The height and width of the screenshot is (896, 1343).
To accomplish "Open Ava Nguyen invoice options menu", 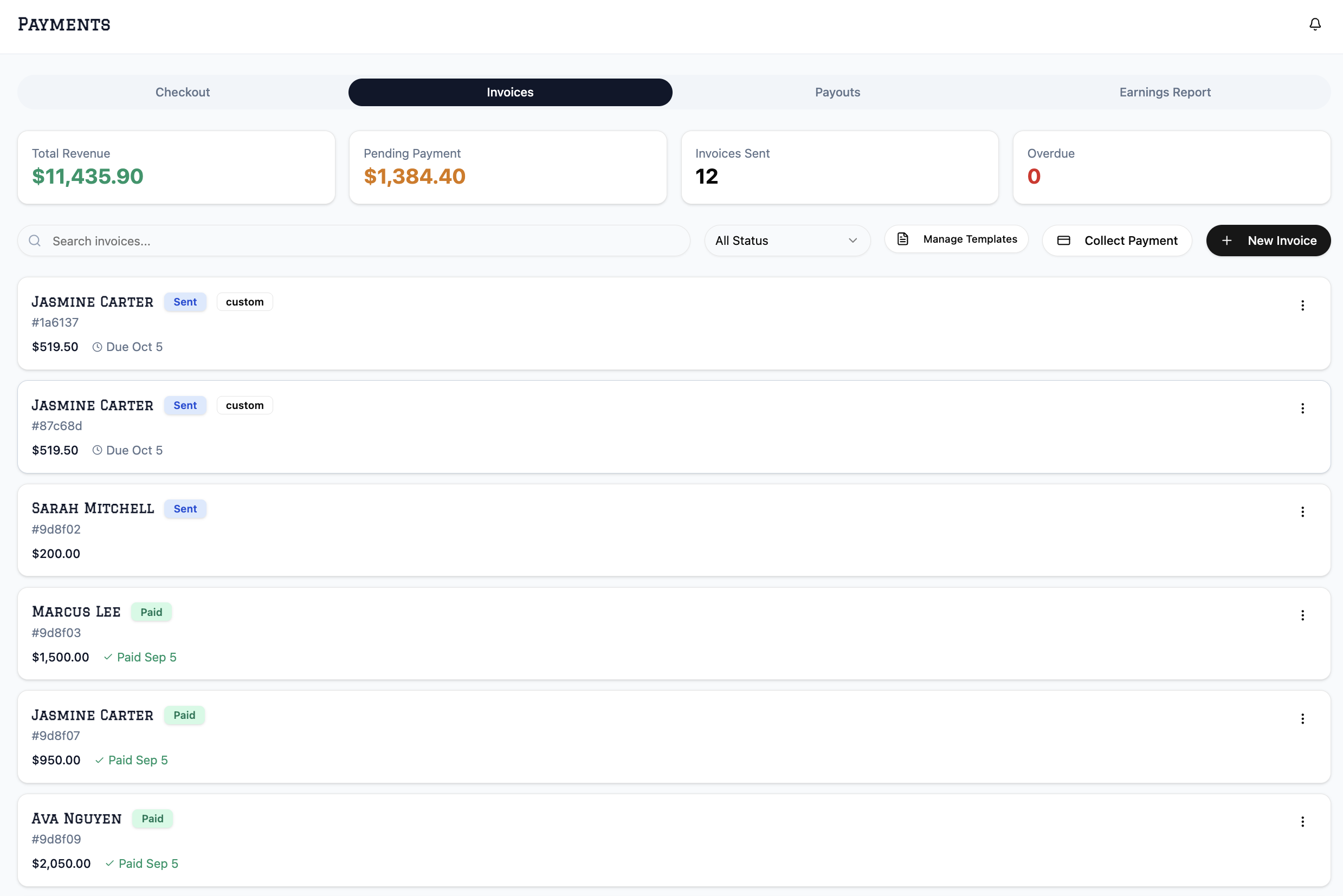I will (1302, 821).
